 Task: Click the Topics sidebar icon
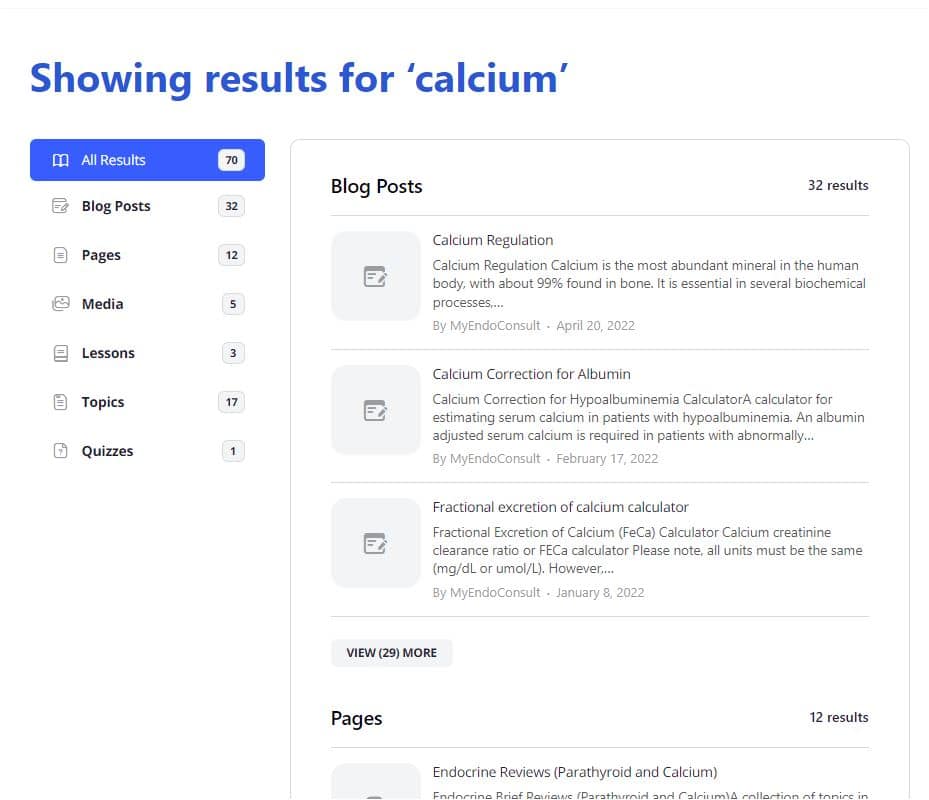point(61,402)
